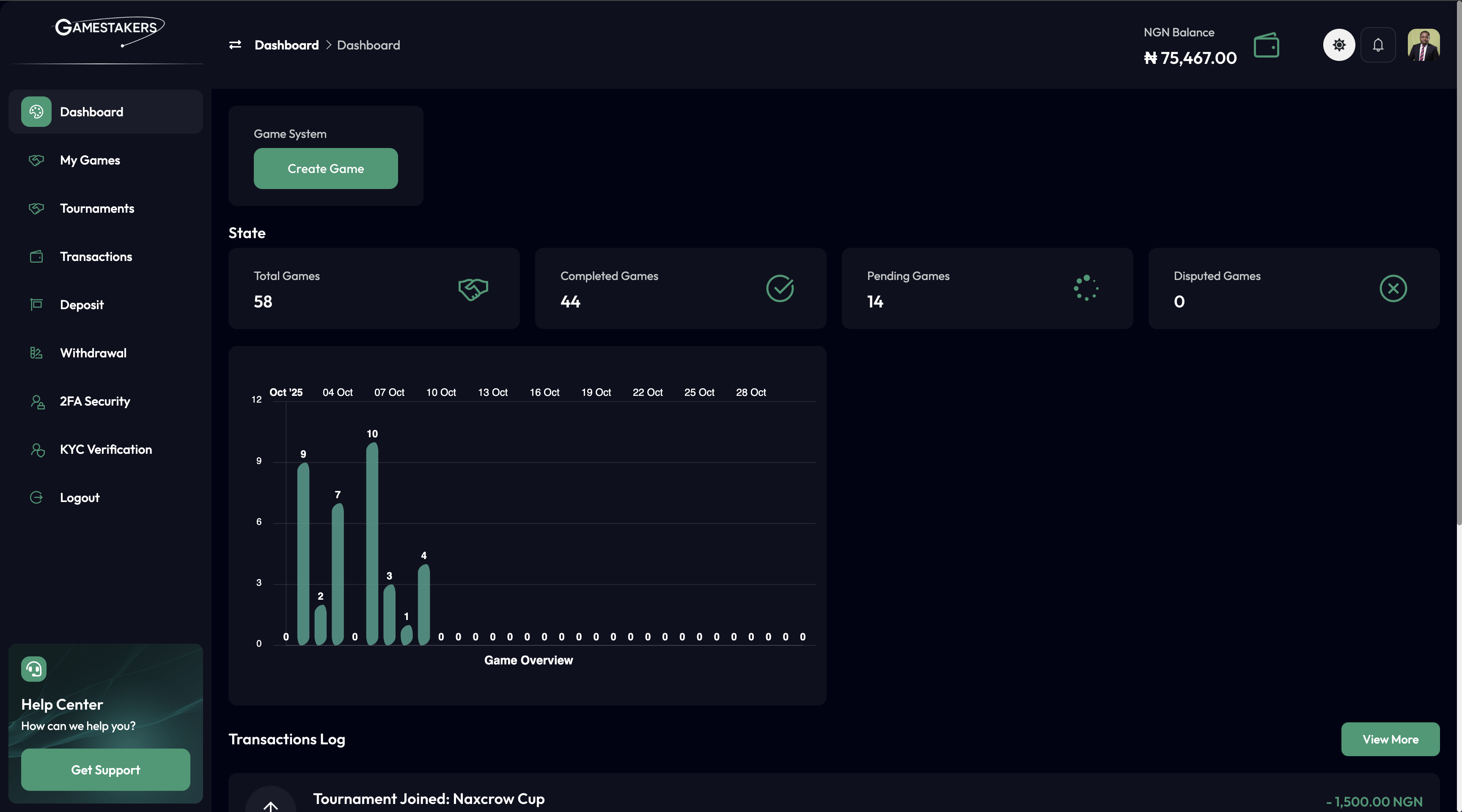Open the Deposit page
The height and width of the screenshot is (812, 1462).
(82, 305)
